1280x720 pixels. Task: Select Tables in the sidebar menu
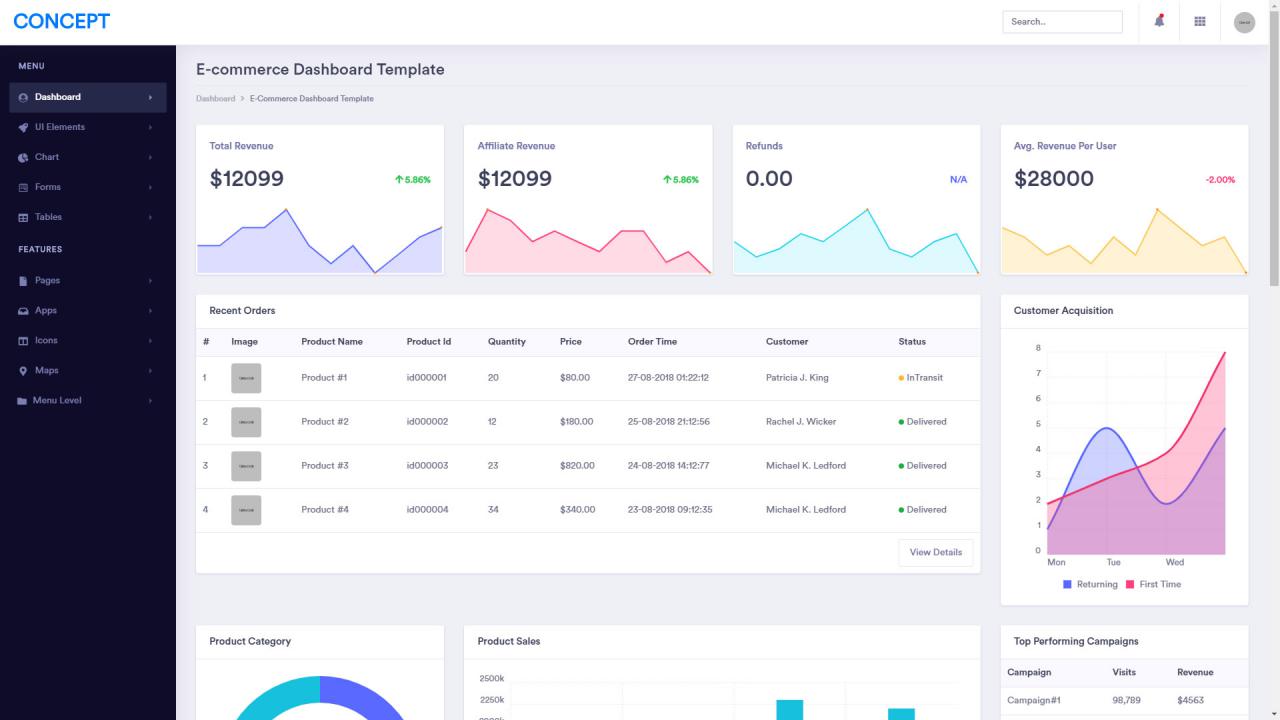(88, 217)
